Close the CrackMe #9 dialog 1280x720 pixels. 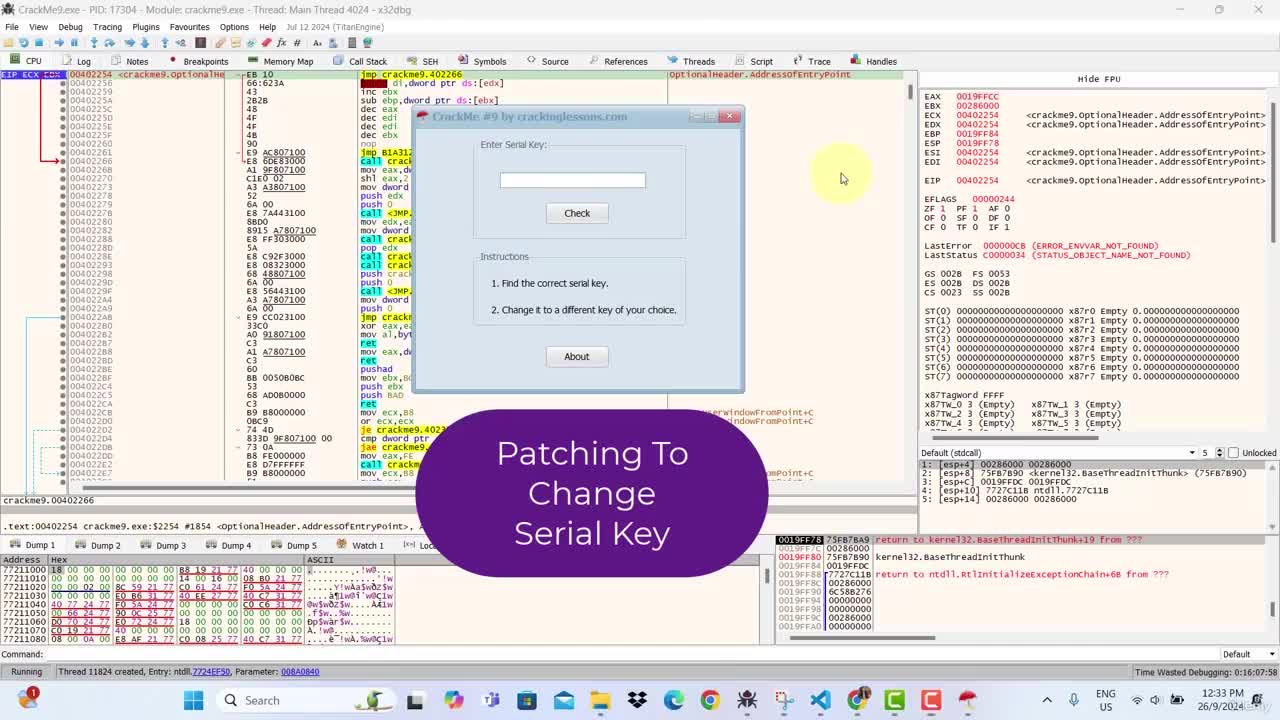pyautogui.click(x=730, y=116)
